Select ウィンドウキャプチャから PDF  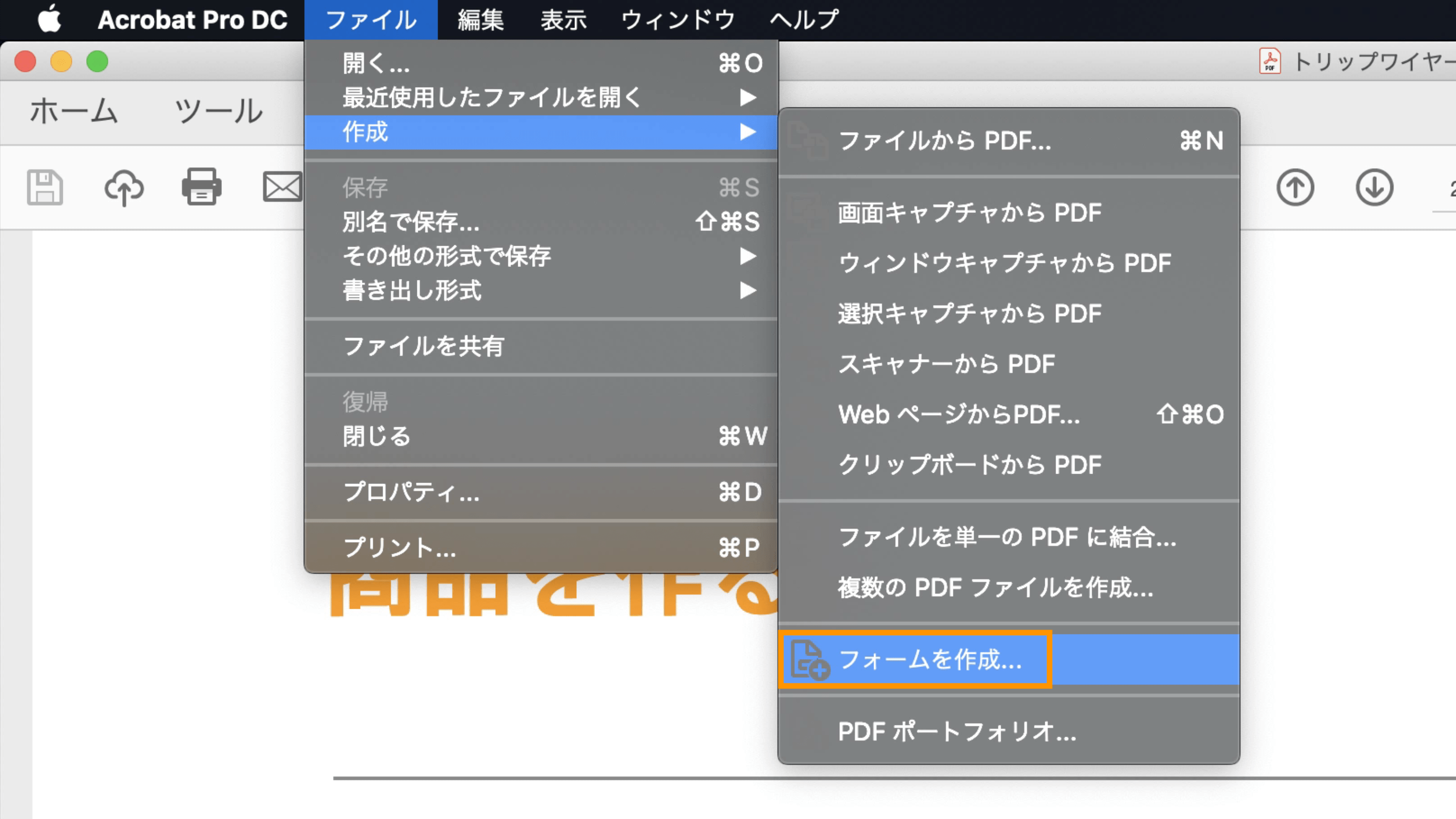[1009, 263]
